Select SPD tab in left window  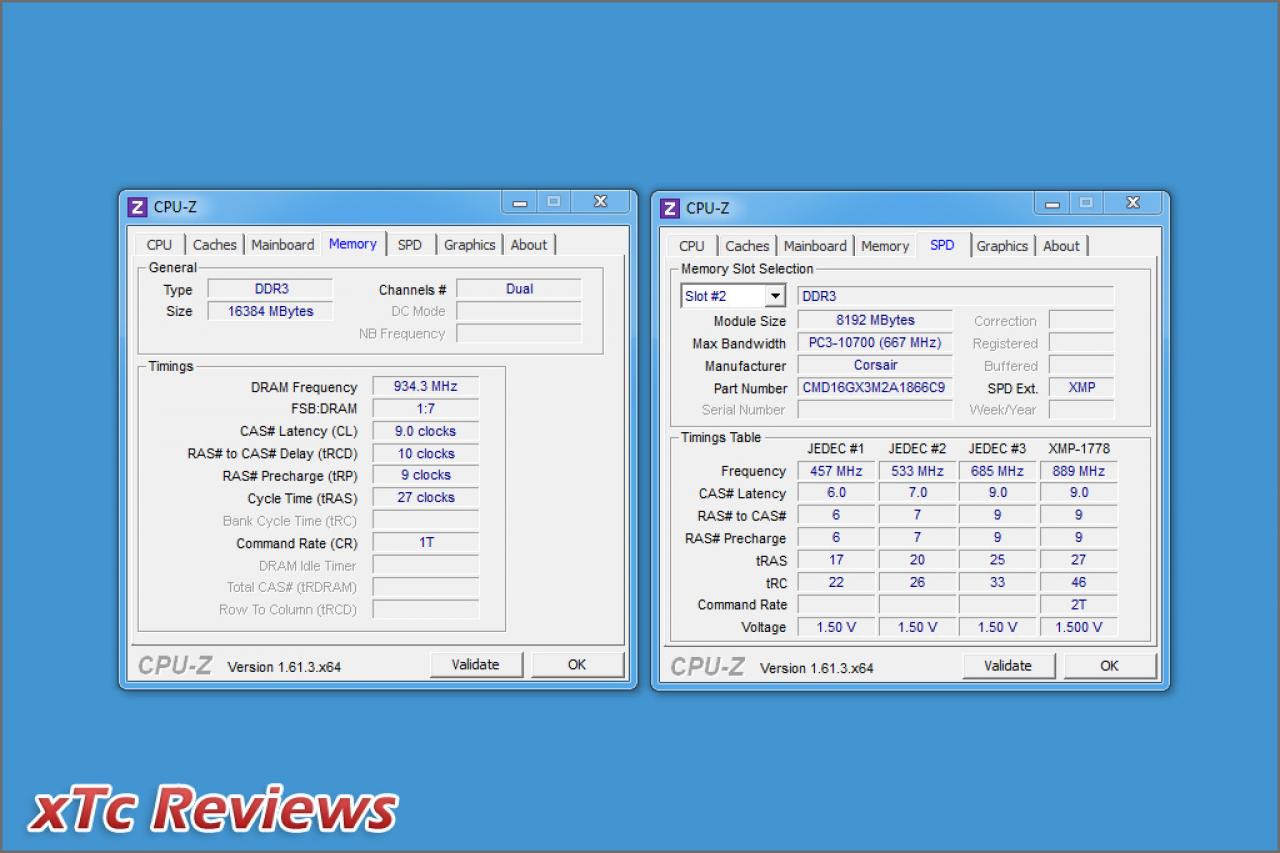tap(410, 245)
